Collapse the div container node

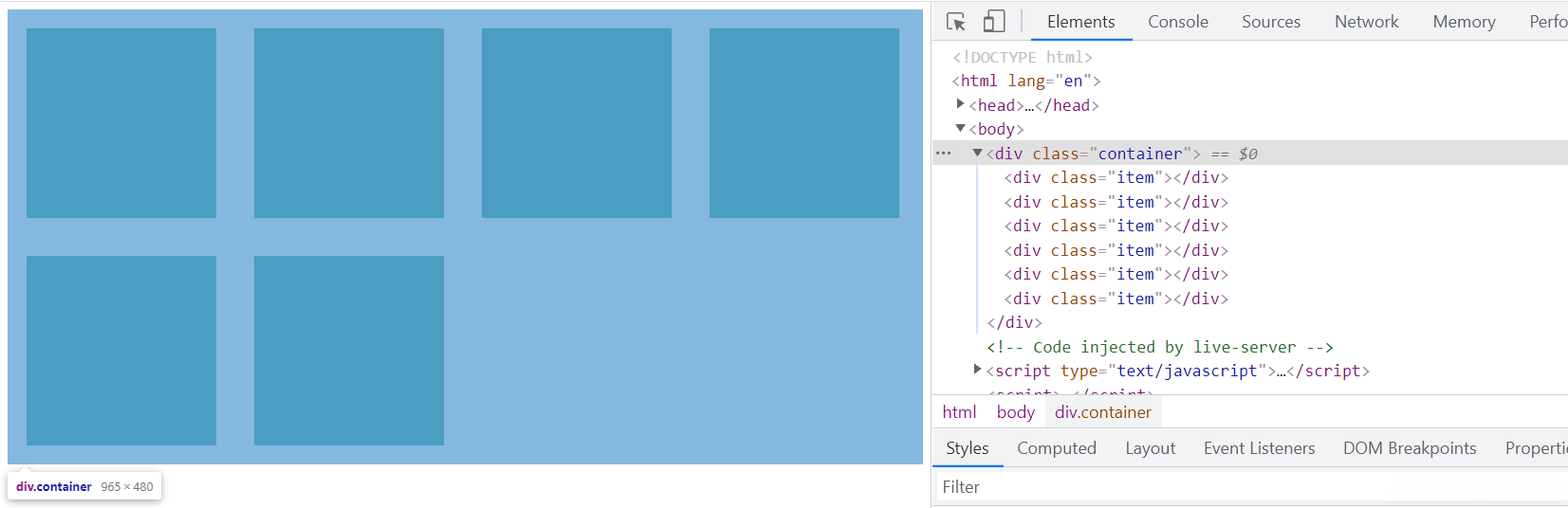click(977, 153)
